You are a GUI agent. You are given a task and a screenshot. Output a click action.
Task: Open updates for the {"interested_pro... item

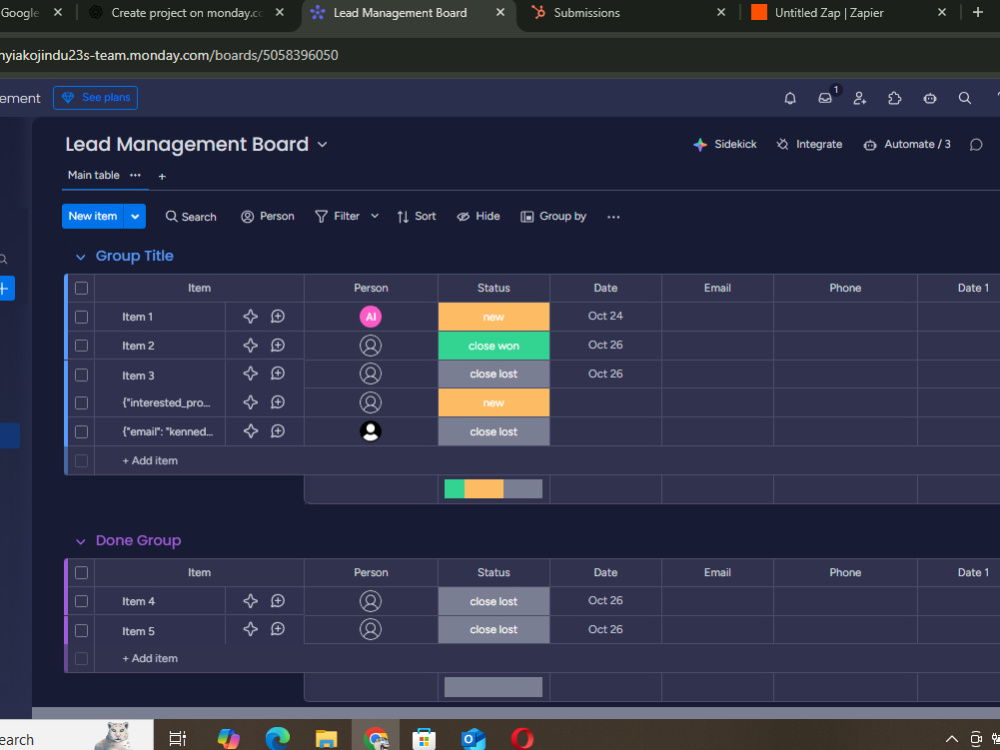[x=277, y=402]
